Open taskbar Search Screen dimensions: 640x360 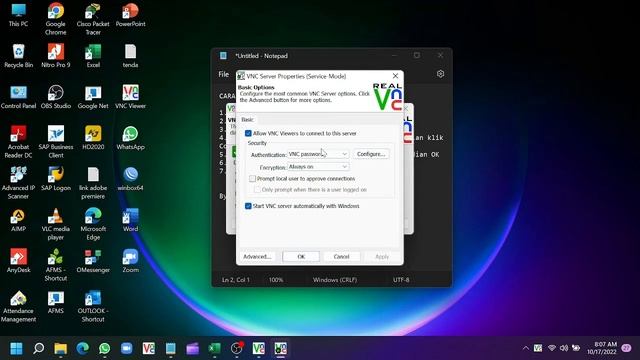[38, 349]
